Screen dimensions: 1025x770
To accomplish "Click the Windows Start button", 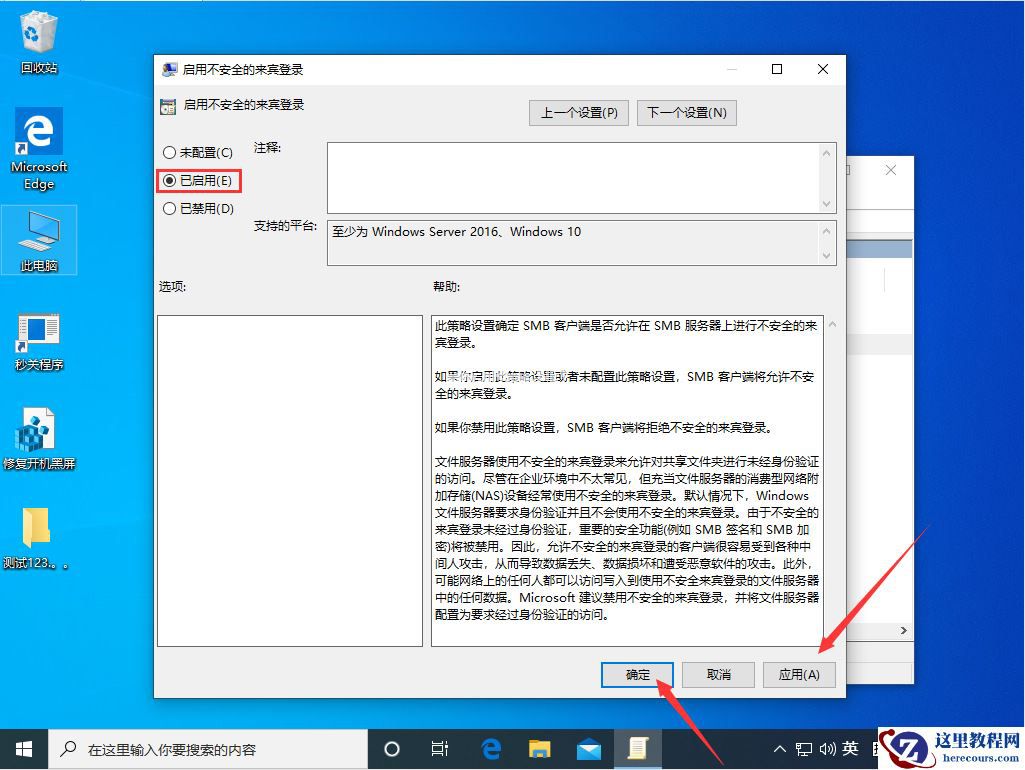I will [x=23, y=748].
